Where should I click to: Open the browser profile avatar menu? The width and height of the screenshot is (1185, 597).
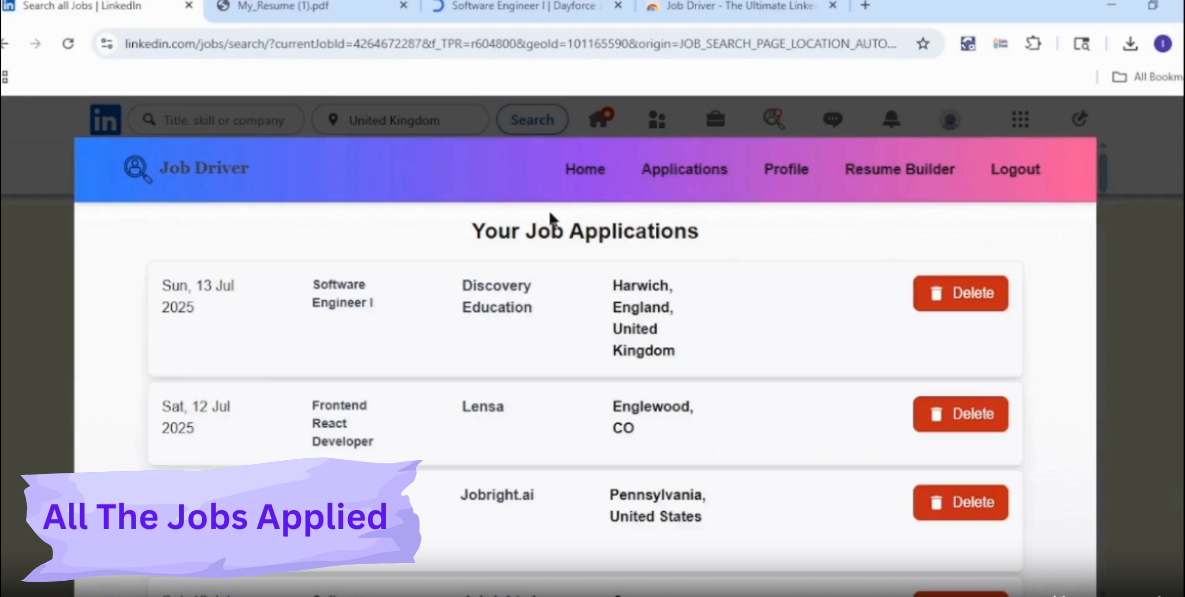tap(1163, 43)
